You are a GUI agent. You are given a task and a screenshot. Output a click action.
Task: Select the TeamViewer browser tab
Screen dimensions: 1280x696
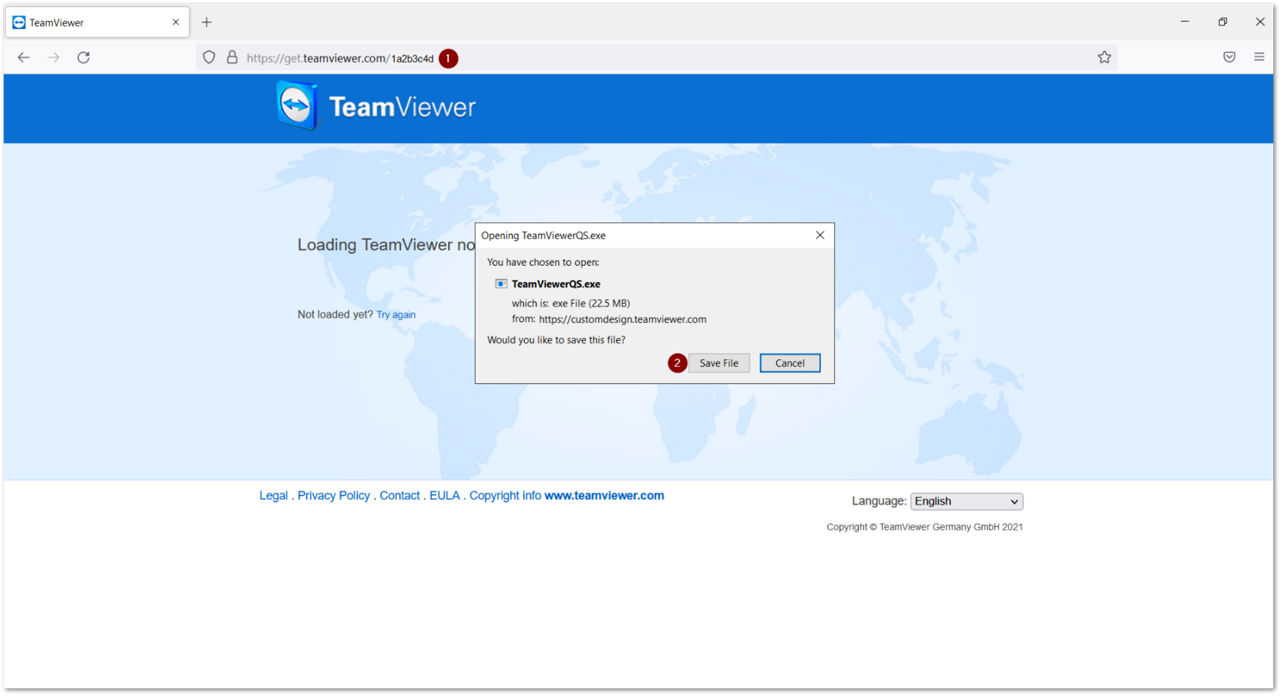pos(96,22)
